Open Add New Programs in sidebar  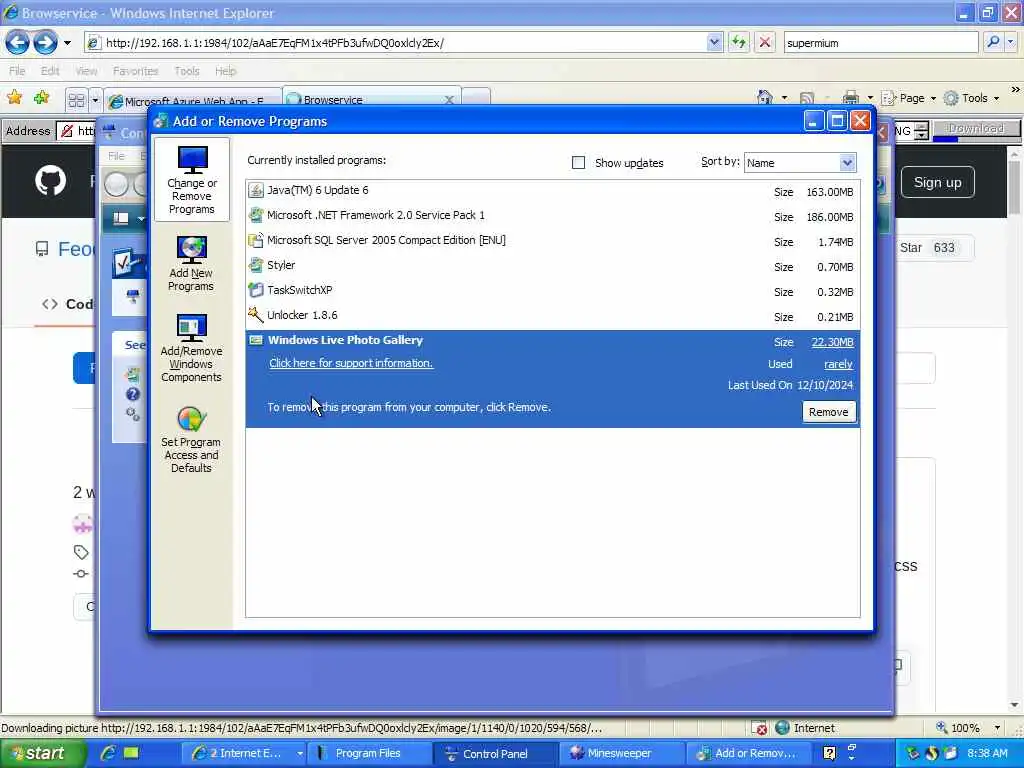191,263
